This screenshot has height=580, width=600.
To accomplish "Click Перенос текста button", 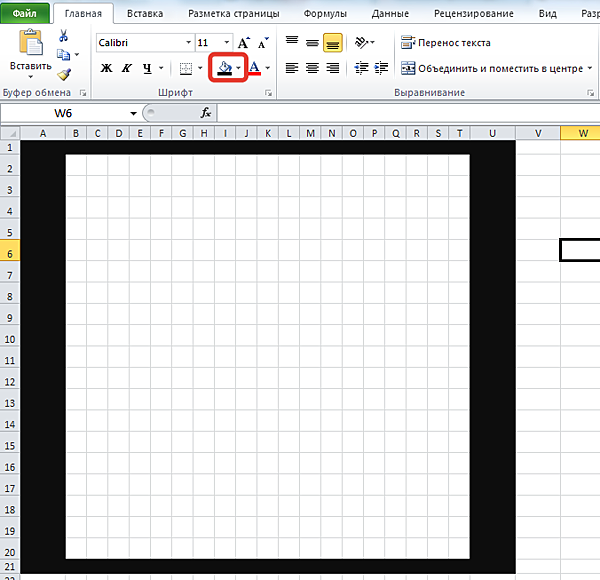I will pos(445,42).
